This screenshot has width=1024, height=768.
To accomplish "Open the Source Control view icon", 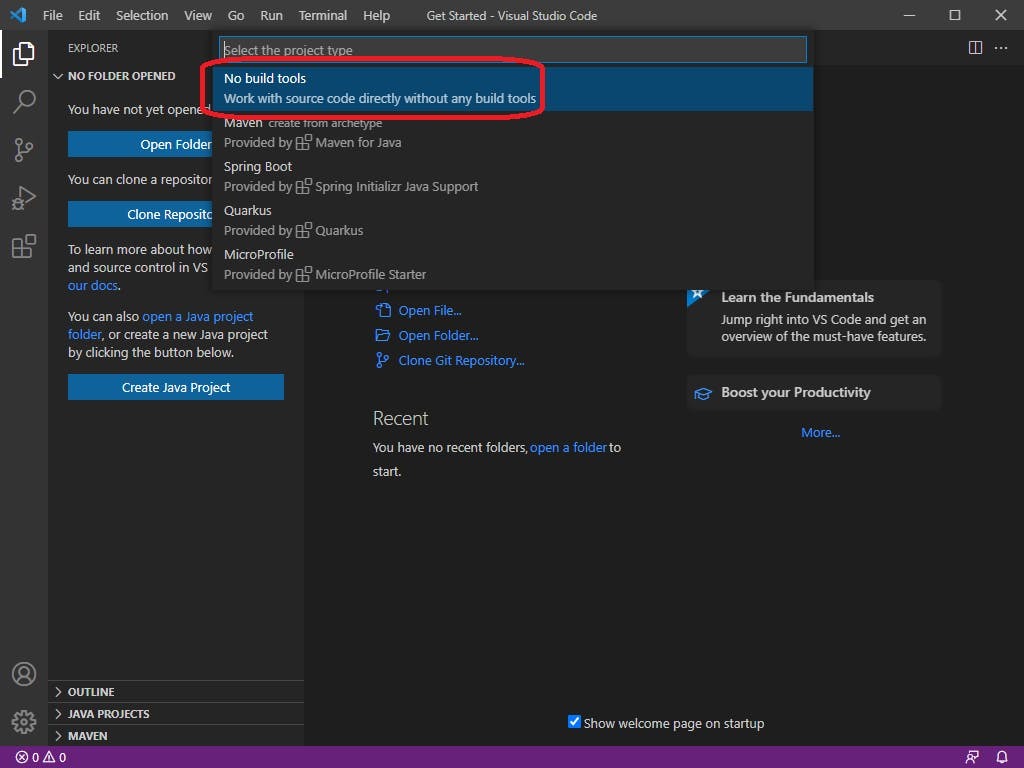I will [24, 150].
